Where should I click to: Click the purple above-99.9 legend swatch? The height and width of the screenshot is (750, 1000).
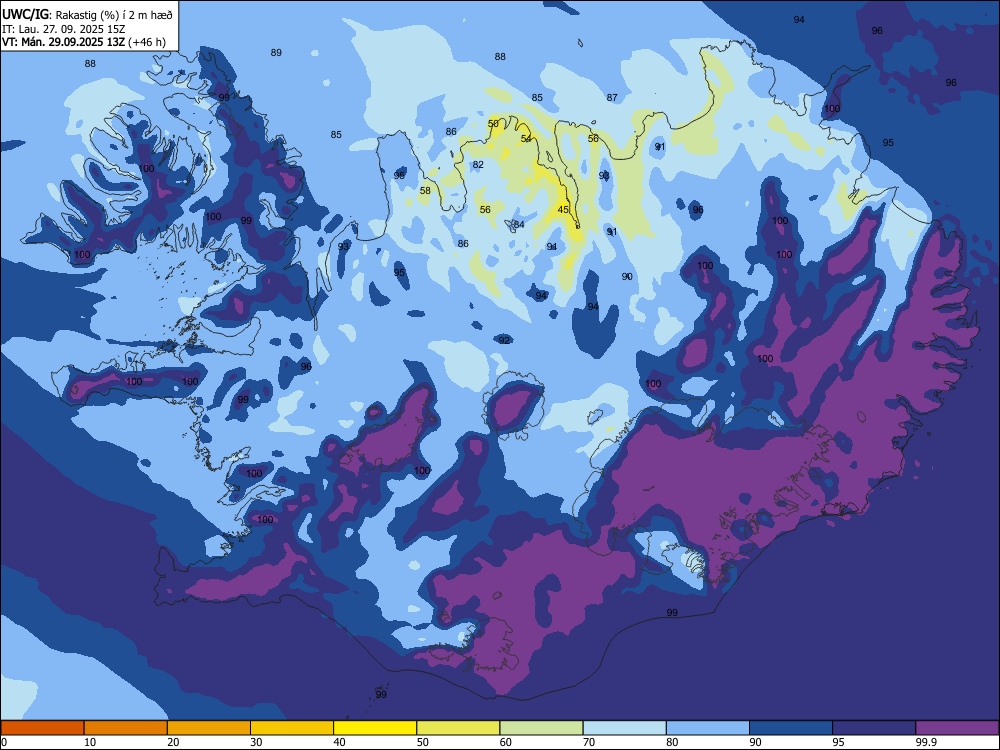(x=957, y=728)
